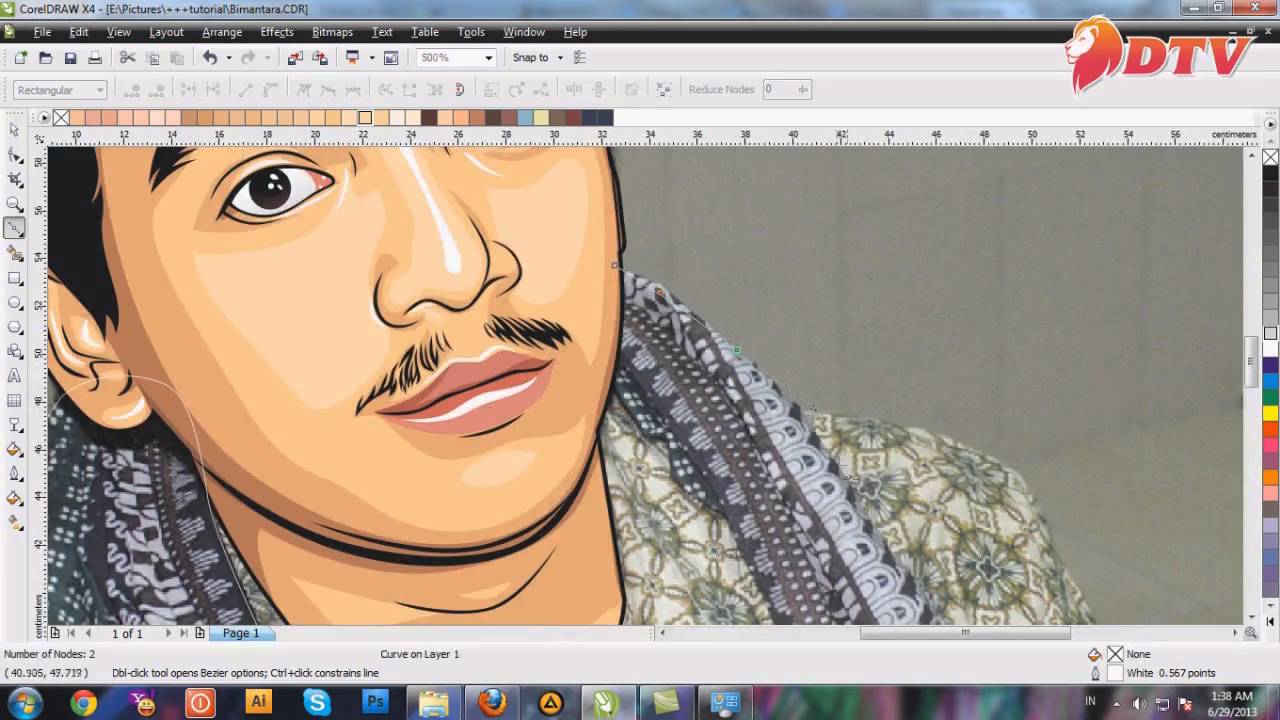Open Photoshop from the taskbar
Screen dimensions: 1280x720
(375, 703)
